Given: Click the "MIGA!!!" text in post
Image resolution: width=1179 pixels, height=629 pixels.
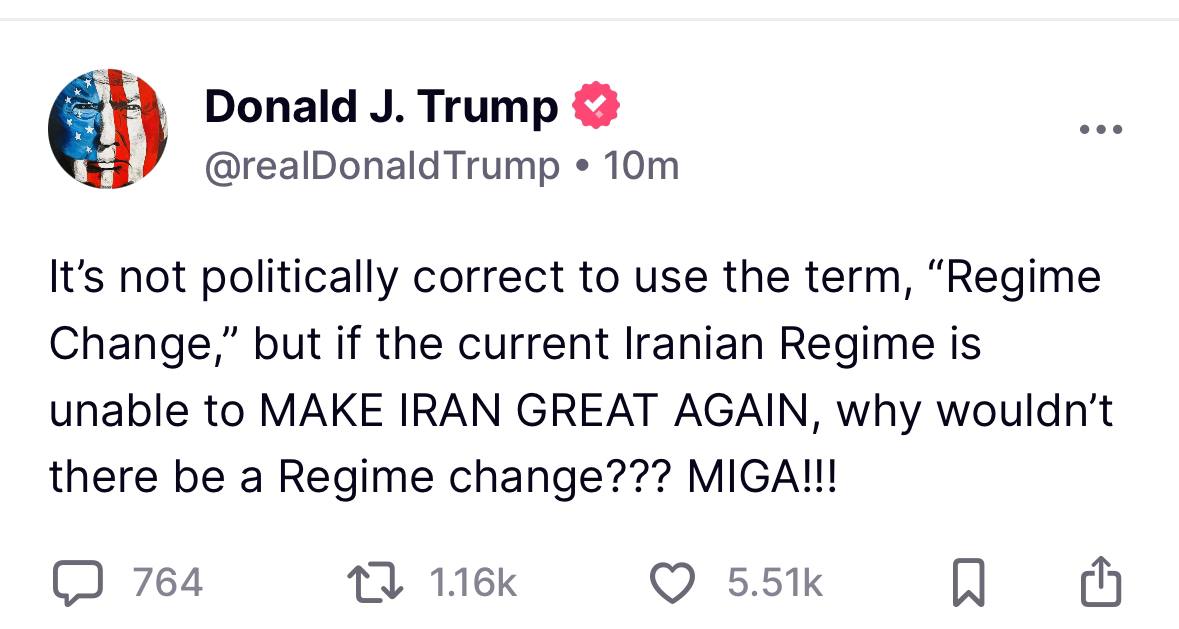Looking at the screenshot, I should pos(761,476).
